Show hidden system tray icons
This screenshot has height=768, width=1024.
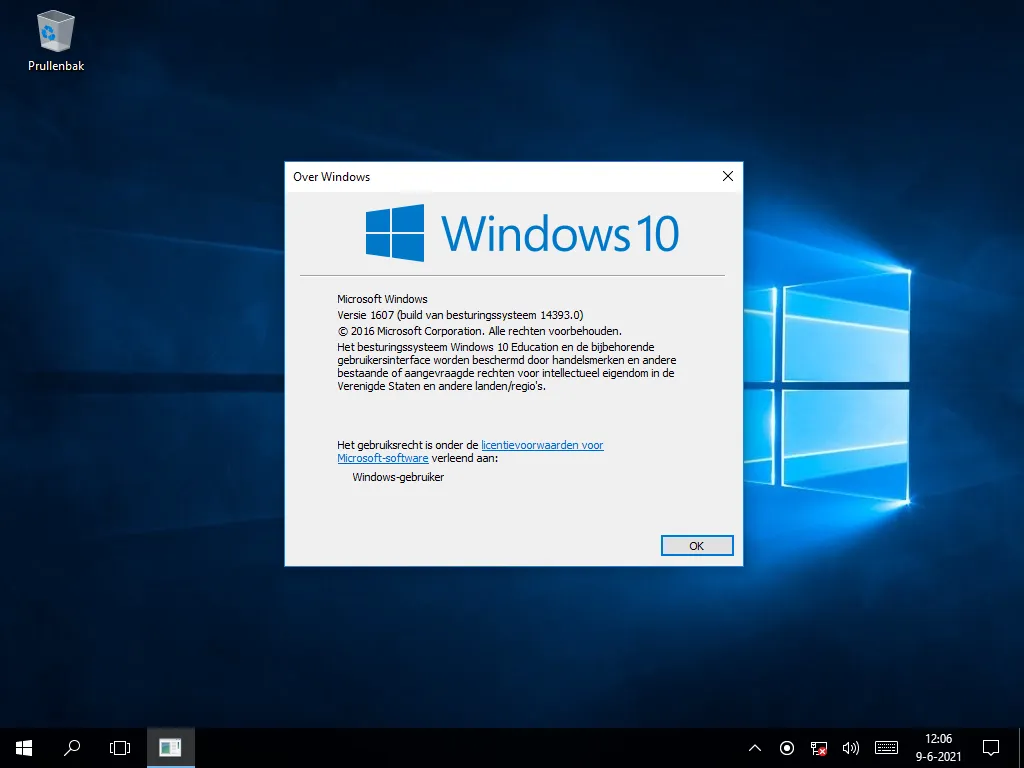click(x=754, y=748)
